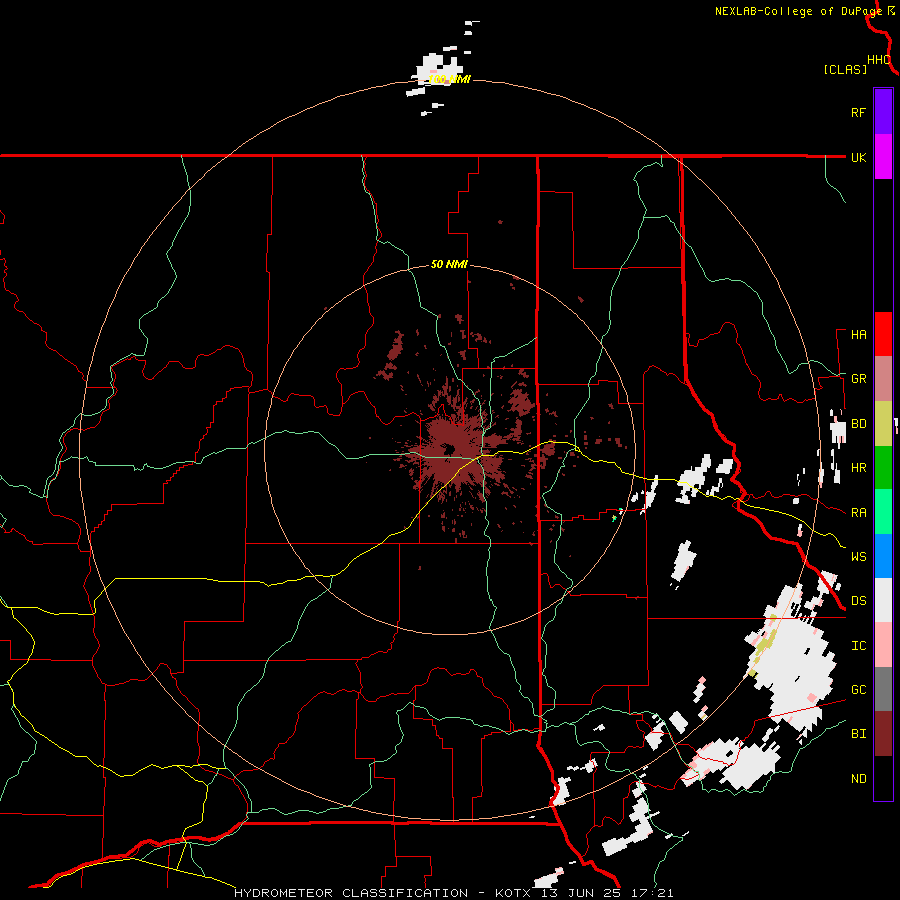The image size is (900, 900).
Task: Select the light pink IC legend swatch
Action: [x=883, y=645]
